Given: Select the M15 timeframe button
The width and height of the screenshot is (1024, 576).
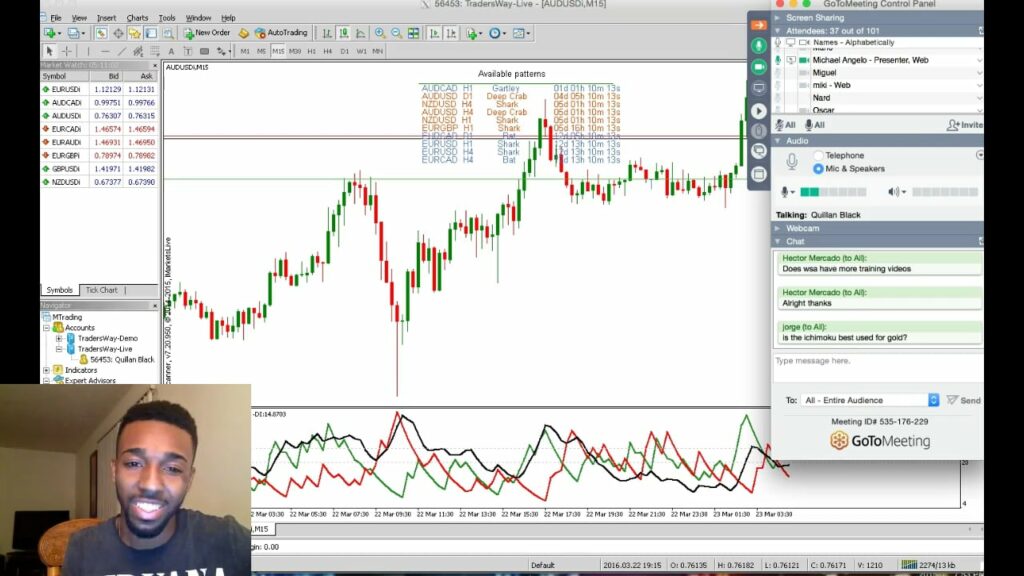Looking at the screenshot, I should [x=278, y=51].
